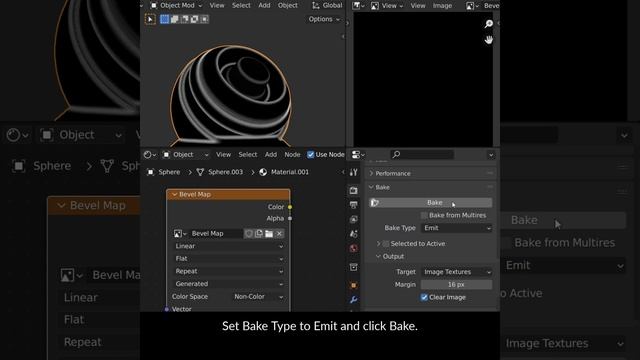Open the Render properties tab icon
640x360 pixels.
point(353,191)
